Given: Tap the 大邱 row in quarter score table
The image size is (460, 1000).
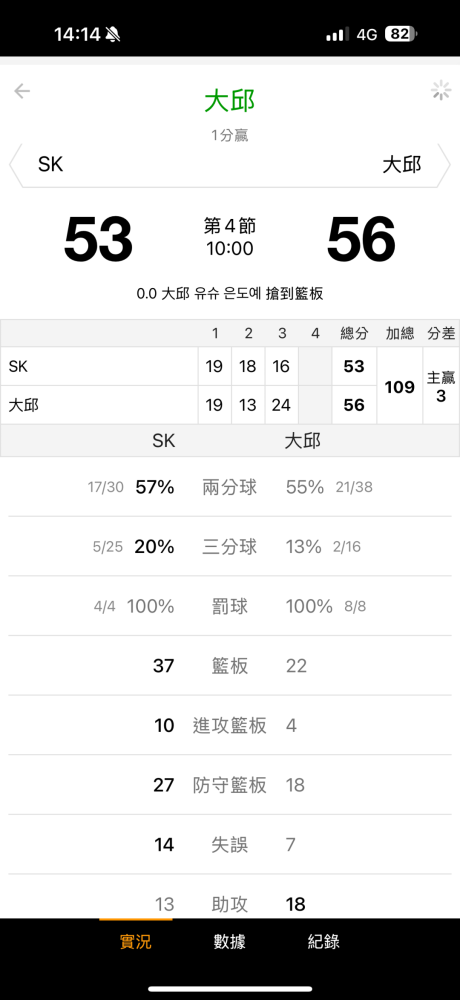Looking at the screenshot, I should tap(188, 405).
